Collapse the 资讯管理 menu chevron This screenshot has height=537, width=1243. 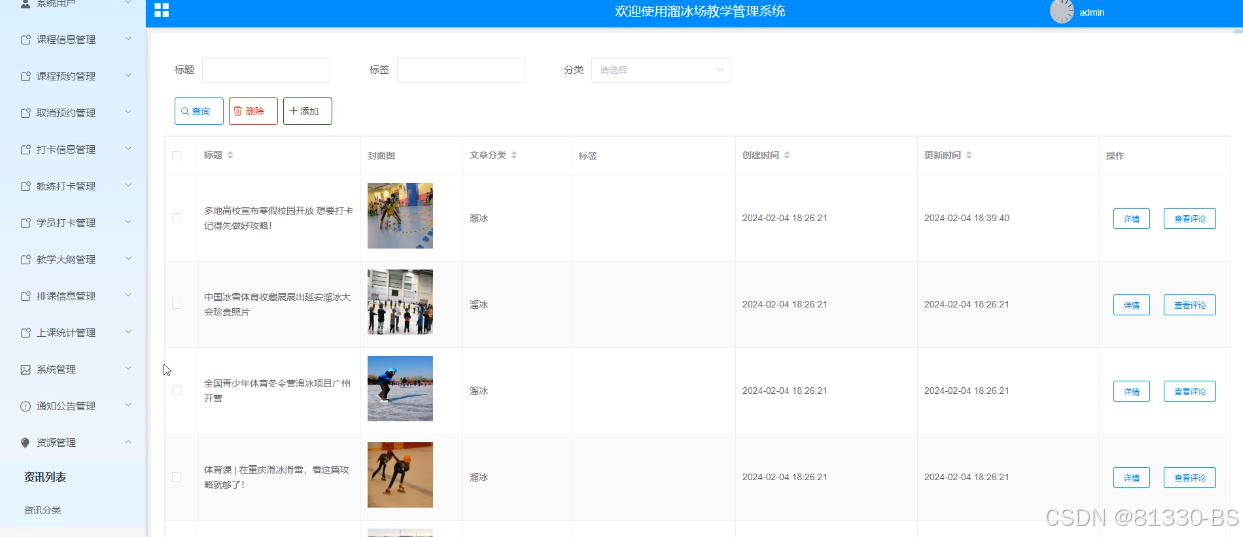point(128,442)
